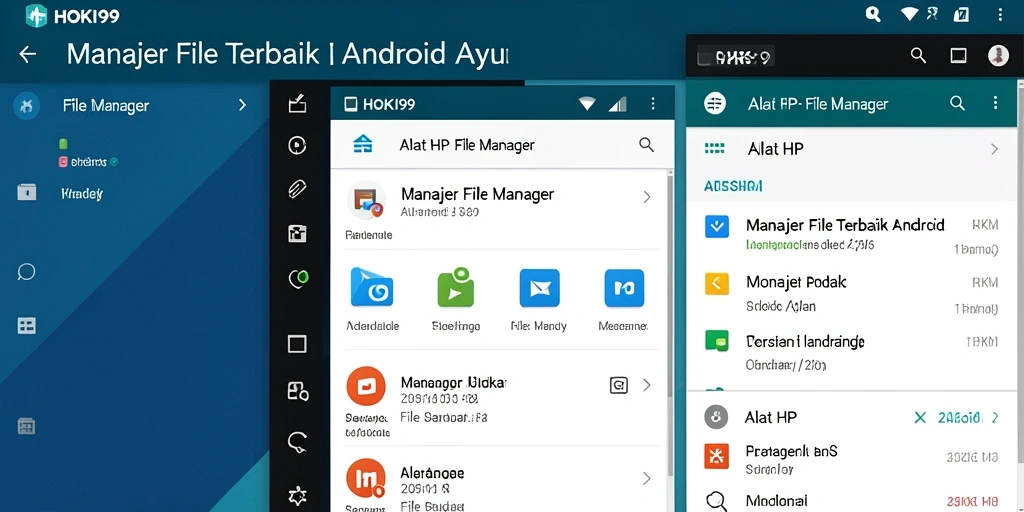This screenshot has width=1024, height=512.
Task: Go back with the arrow beside Manajer File Terbaik
Action: pos(27,54)
